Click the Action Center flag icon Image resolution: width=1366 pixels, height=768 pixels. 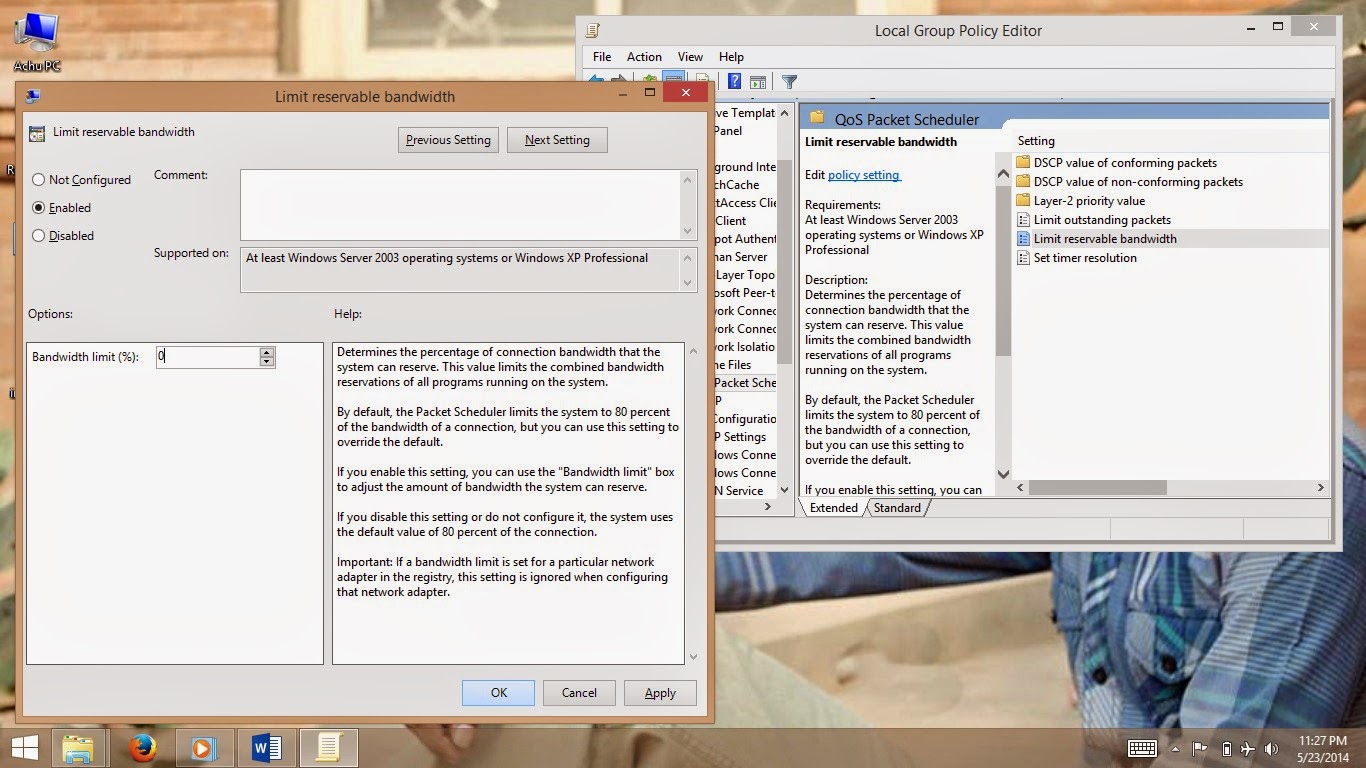click(1200, 749)
